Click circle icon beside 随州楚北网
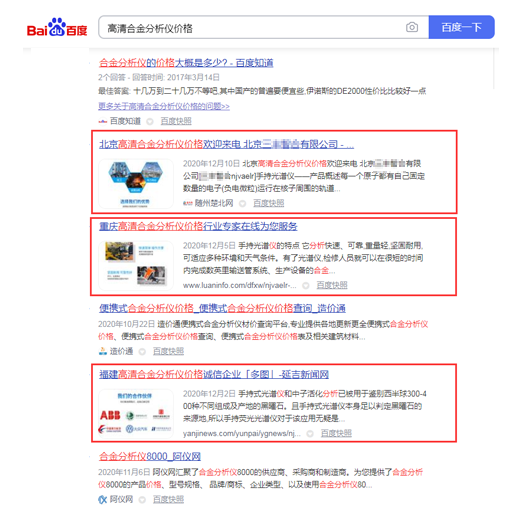This screenshot has height=517, width=506. [x=243, y=203]
